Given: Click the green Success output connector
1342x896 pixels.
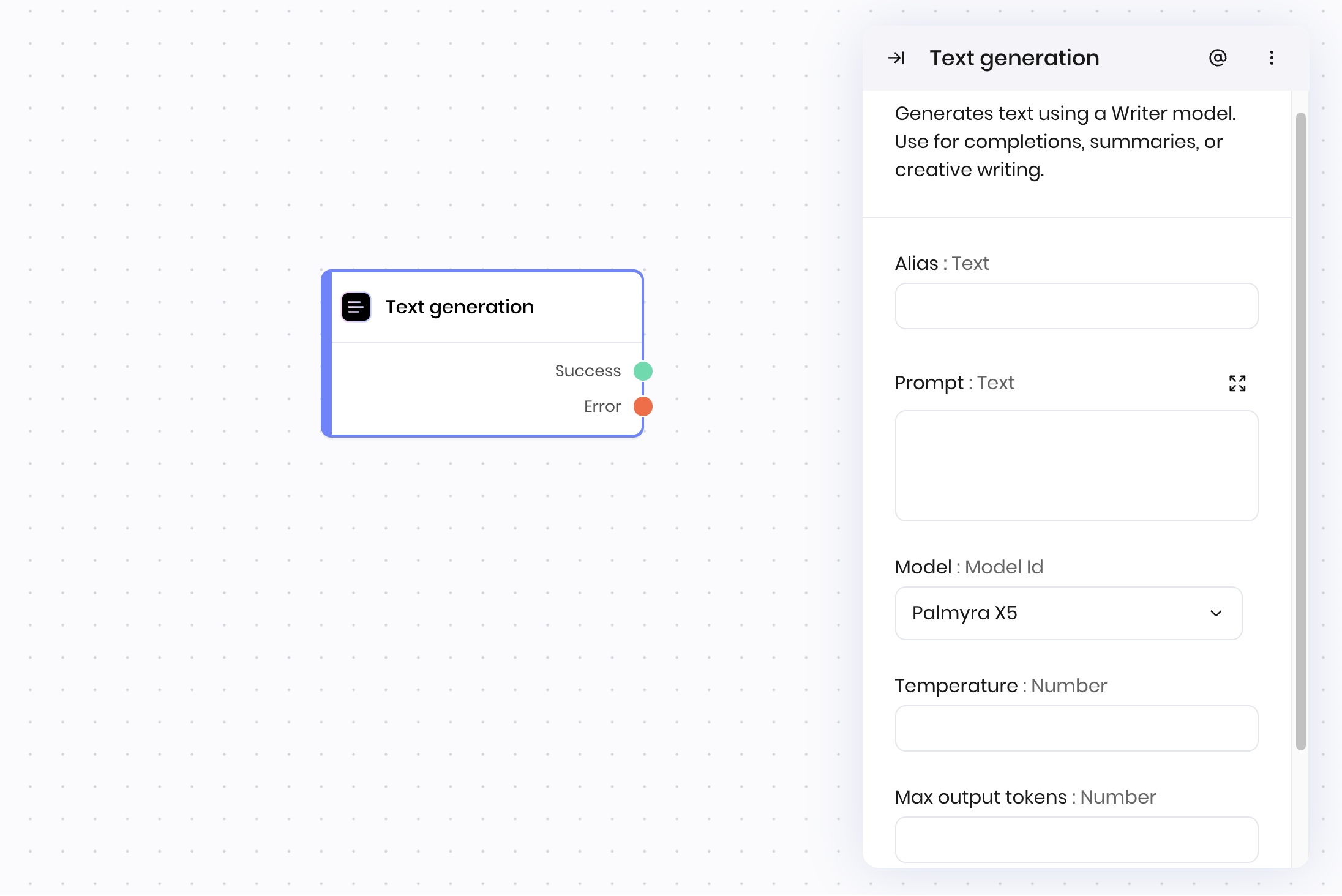Looking at the screenshot, I should (x=643, y=371).
